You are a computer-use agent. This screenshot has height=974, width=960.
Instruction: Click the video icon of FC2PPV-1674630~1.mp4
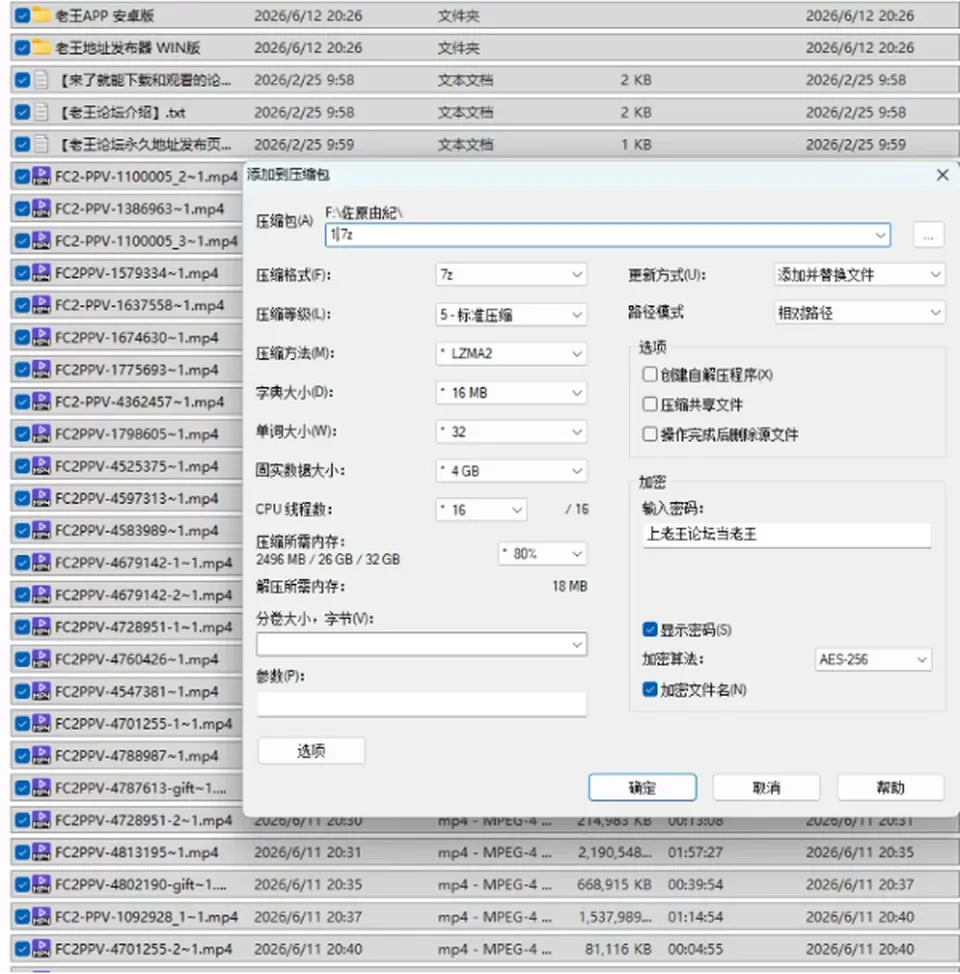point(41,338)
